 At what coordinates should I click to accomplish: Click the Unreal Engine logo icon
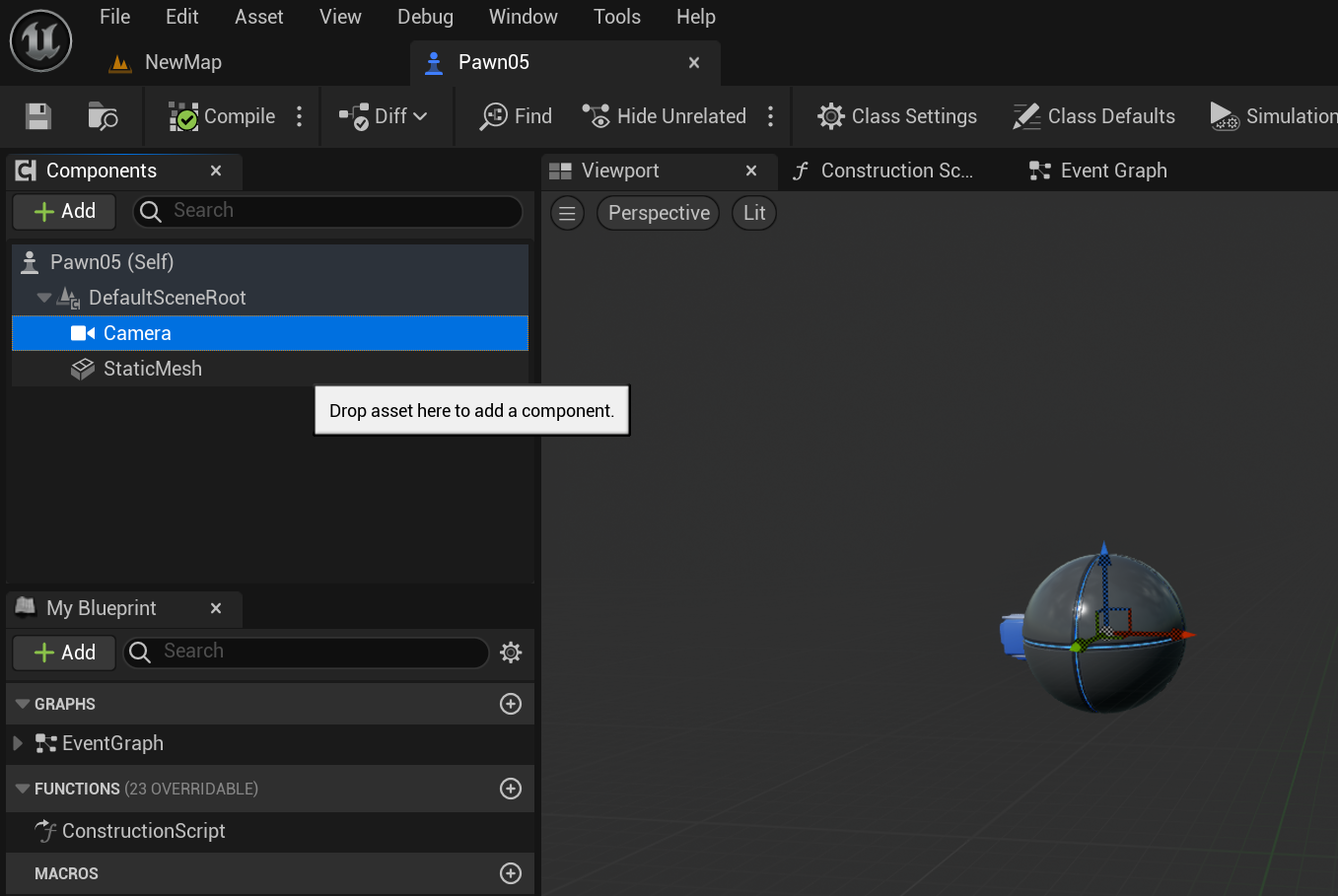point(41,40)
